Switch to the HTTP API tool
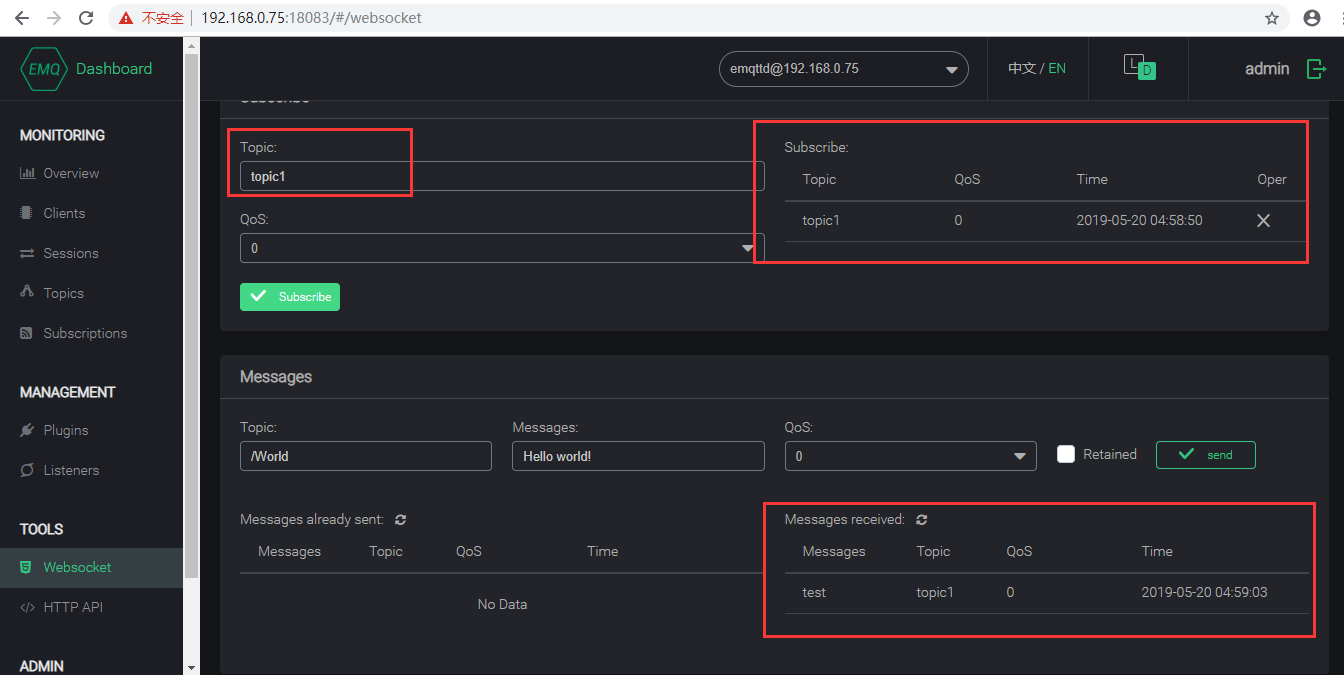 pyautogui.click(x=73, y=607)
